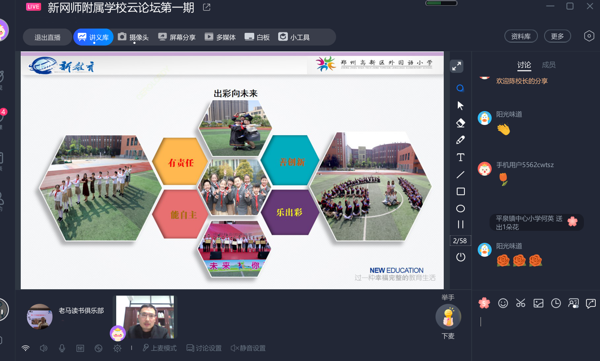Select the eraser tool in annotation bar
Viewport: 600px width, 361px height.
(460, 123)
